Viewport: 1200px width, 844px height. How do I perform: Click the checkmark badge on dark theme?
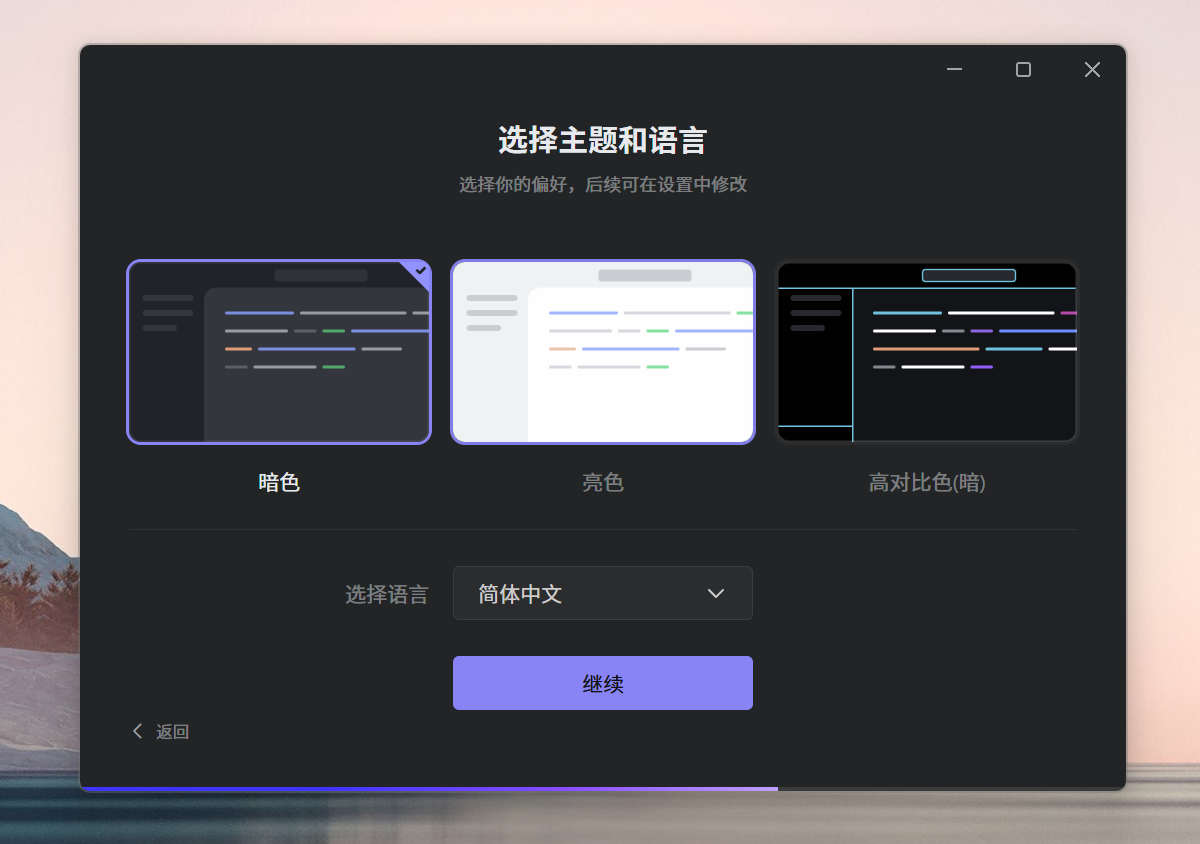tap(421, 270)
